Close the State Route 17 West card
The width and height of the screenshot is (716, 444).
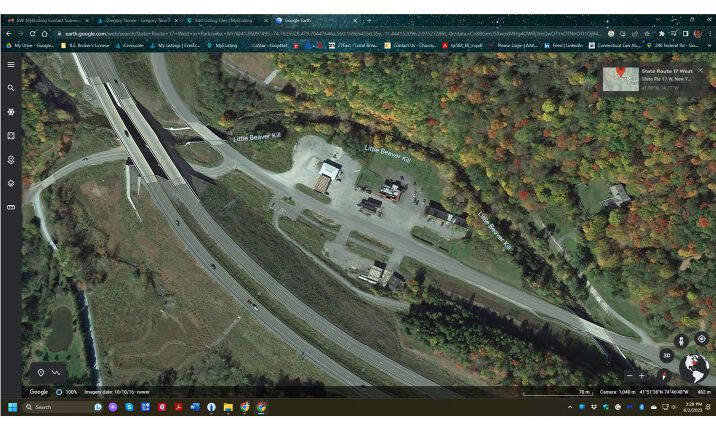[x=701, y=71]
